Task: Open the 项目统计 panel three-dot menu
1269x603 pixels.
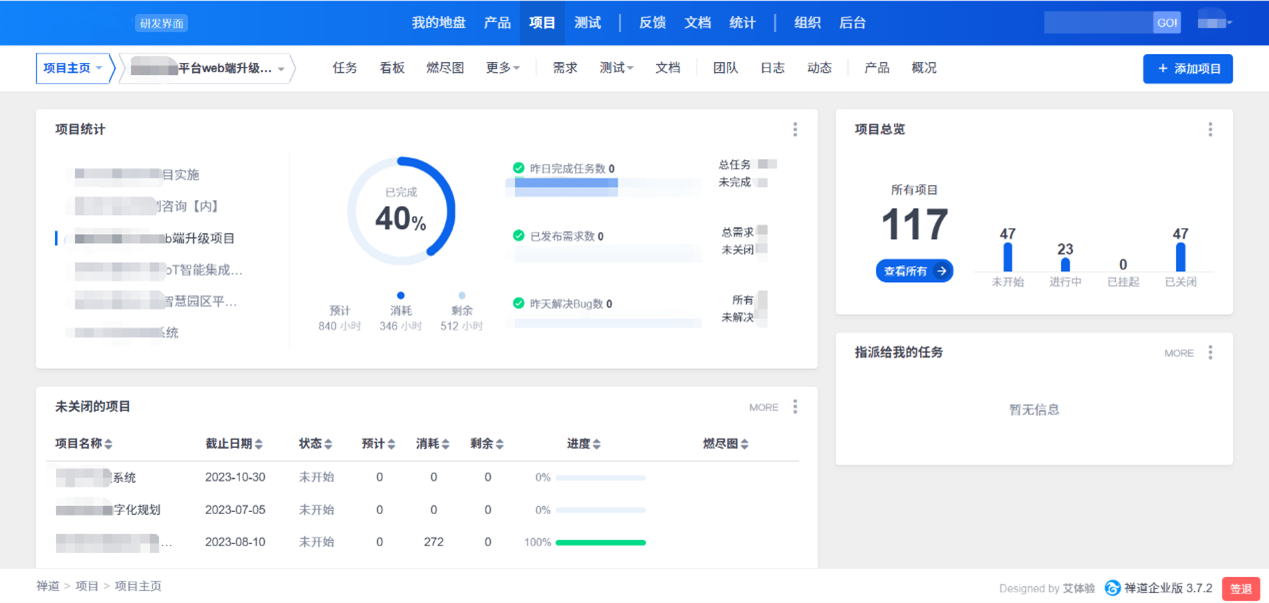Action: (795, 130)
